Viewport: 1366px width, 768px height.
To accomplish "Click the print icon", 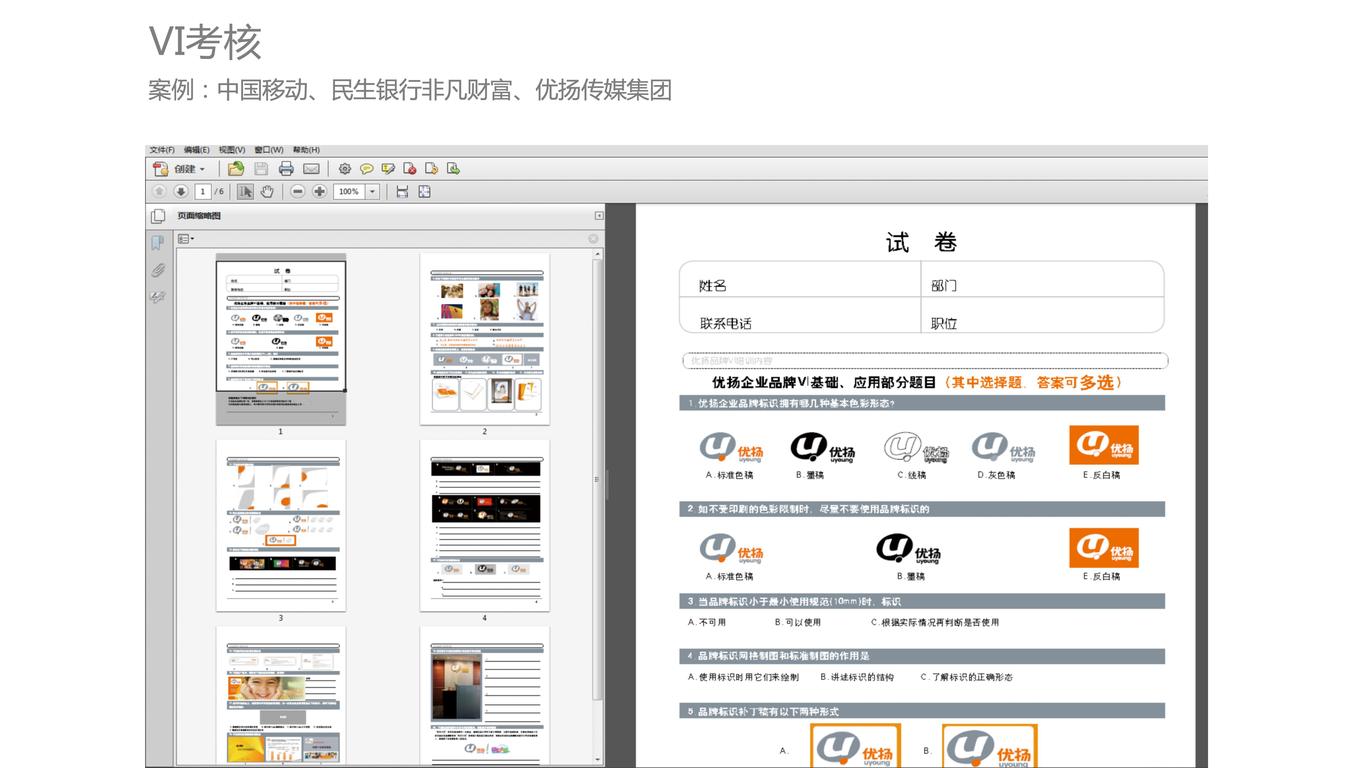I will click(x=286, y=169).
